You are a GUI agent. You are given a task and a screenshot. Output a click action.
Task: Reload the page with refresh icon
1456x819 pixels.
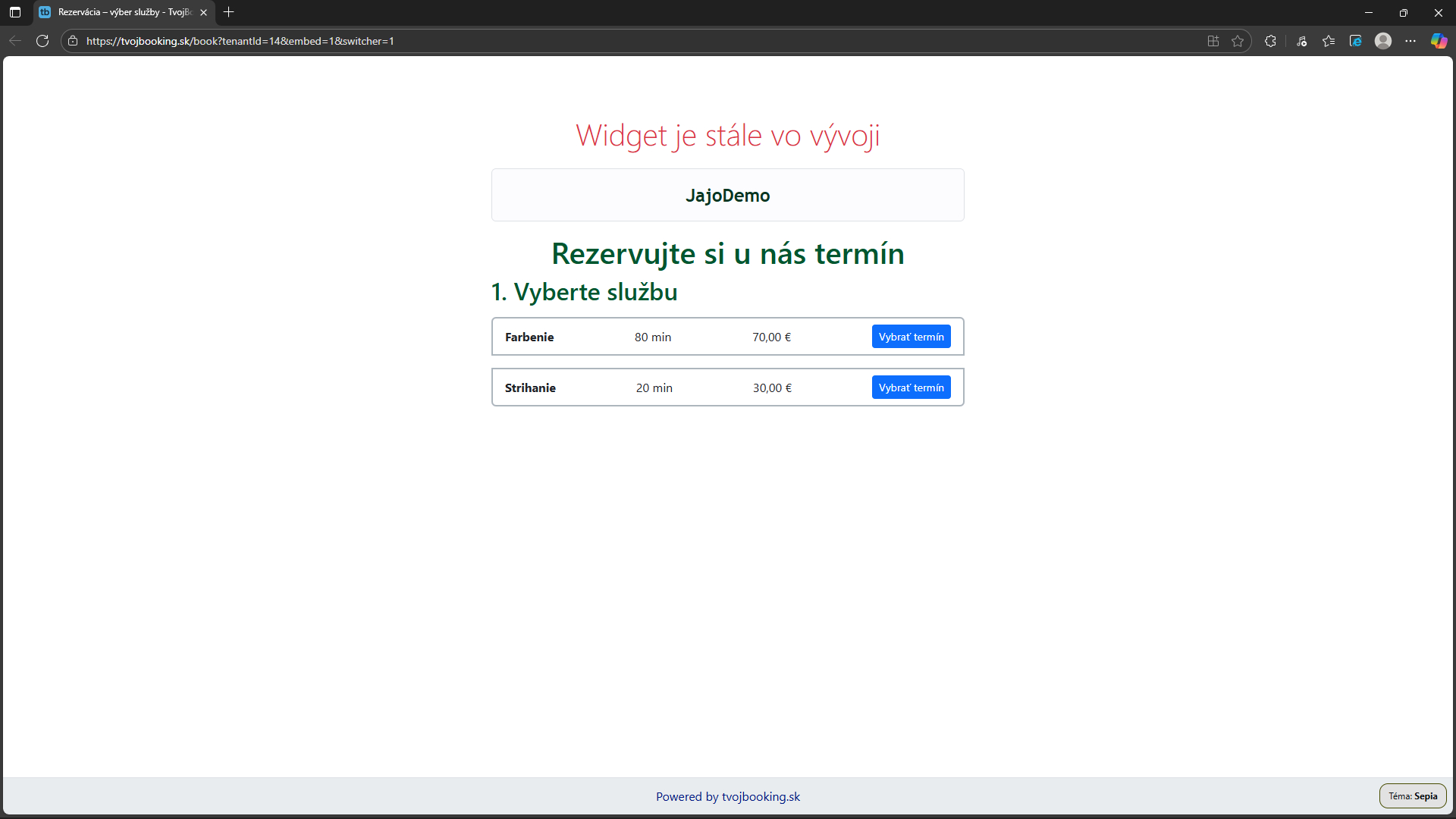42,41
